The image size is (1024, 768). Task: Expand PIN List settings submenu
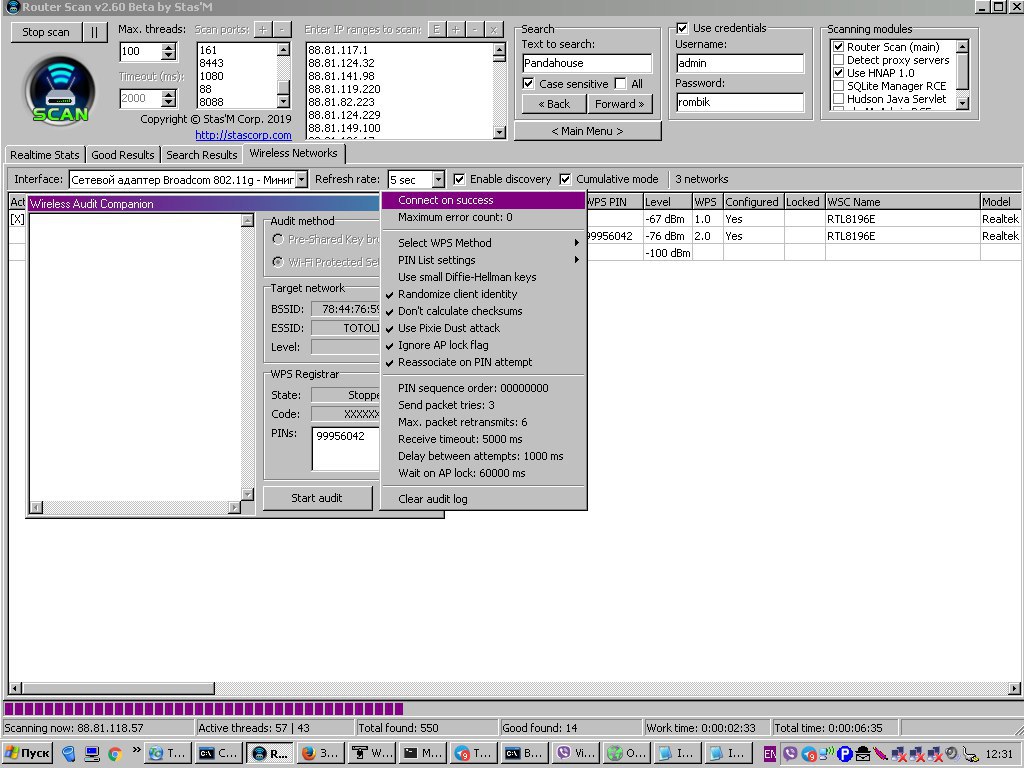coord(483,260)
